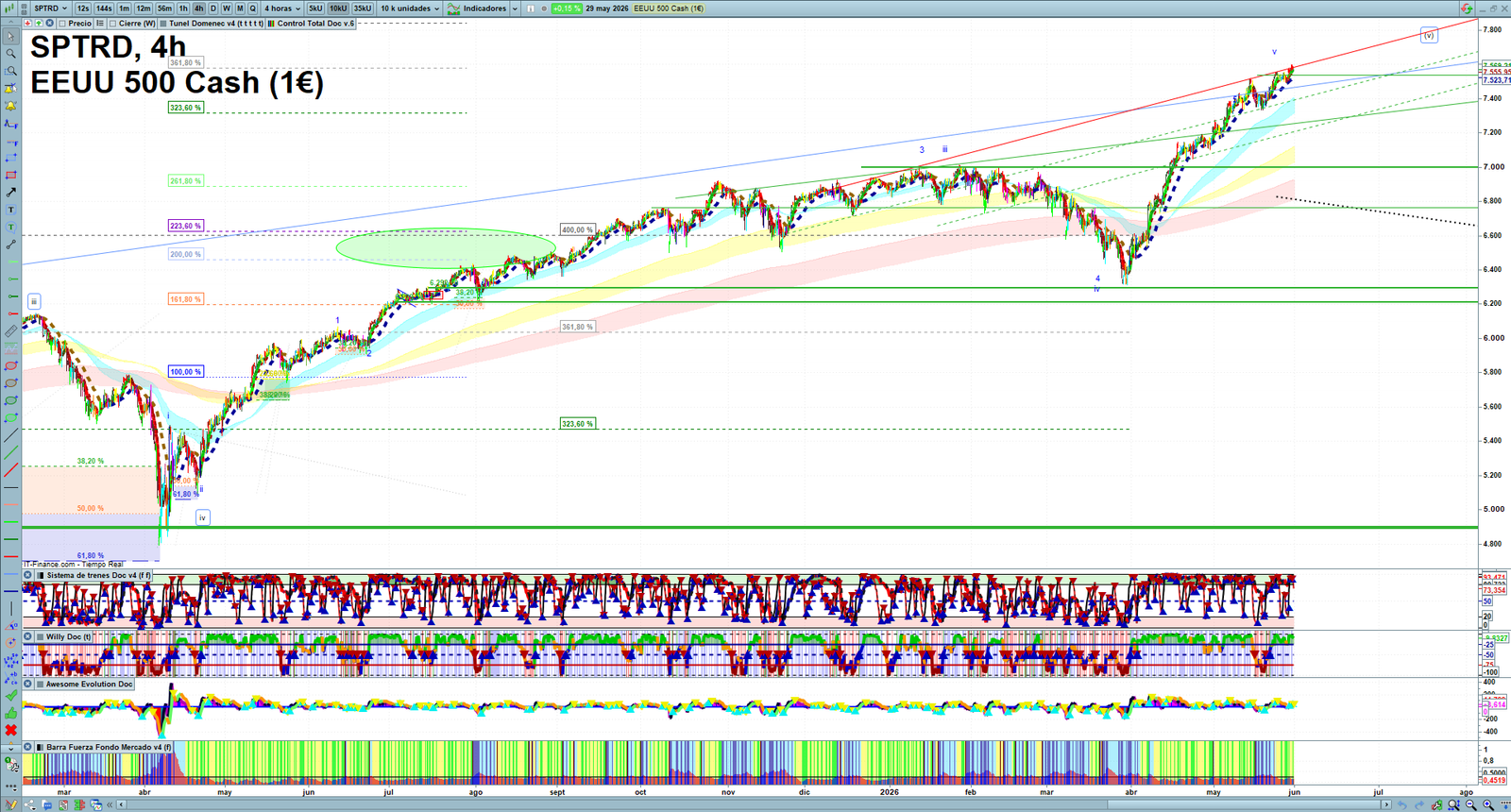
Task: Show 35kU units history
Action: (363, 8)
